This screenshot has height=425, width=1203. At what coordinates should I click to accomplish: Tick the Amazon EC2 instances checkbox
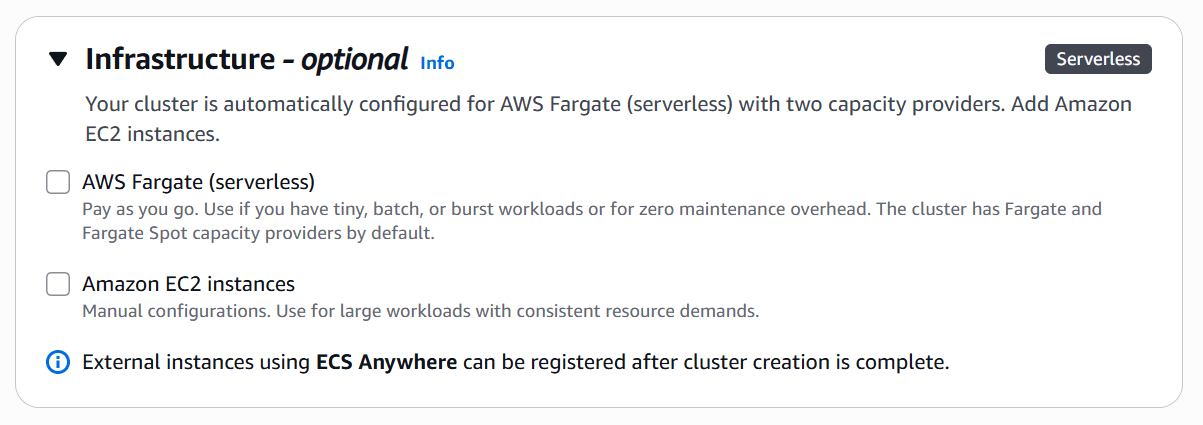click(58, 284)
